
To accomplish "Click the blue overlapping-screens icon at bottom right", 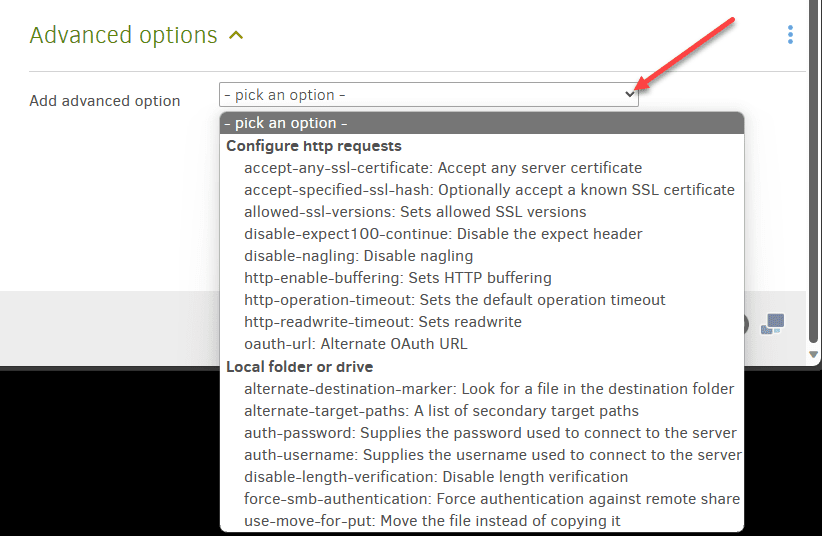I will click(x=772, y=324).
